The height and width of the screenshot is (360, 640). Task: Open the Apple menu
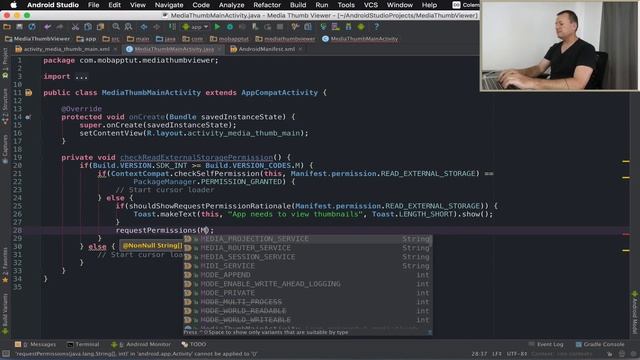[13, 5]
